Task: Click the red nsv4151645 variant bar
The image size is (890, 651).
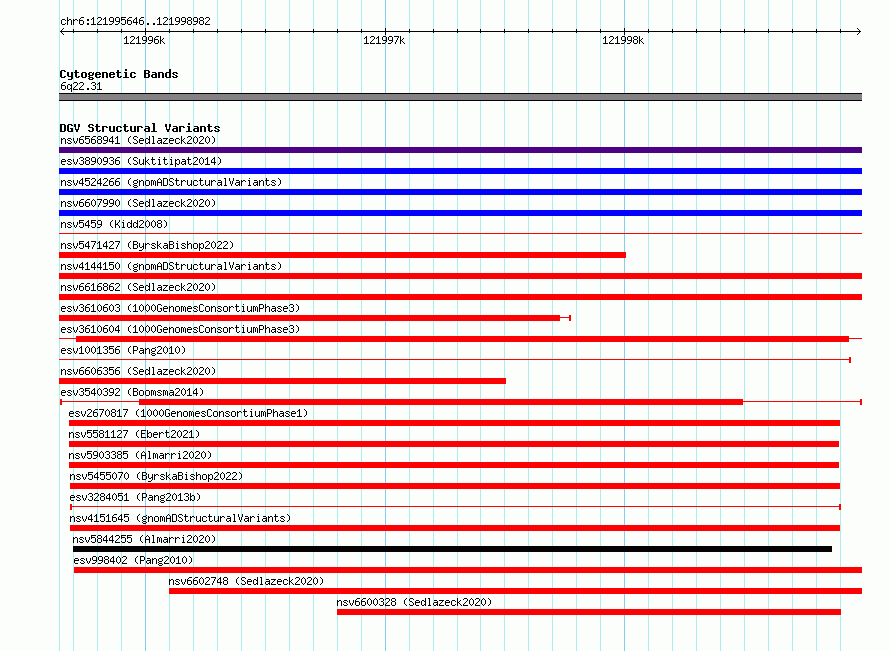Action: click(x=455, y=528)
